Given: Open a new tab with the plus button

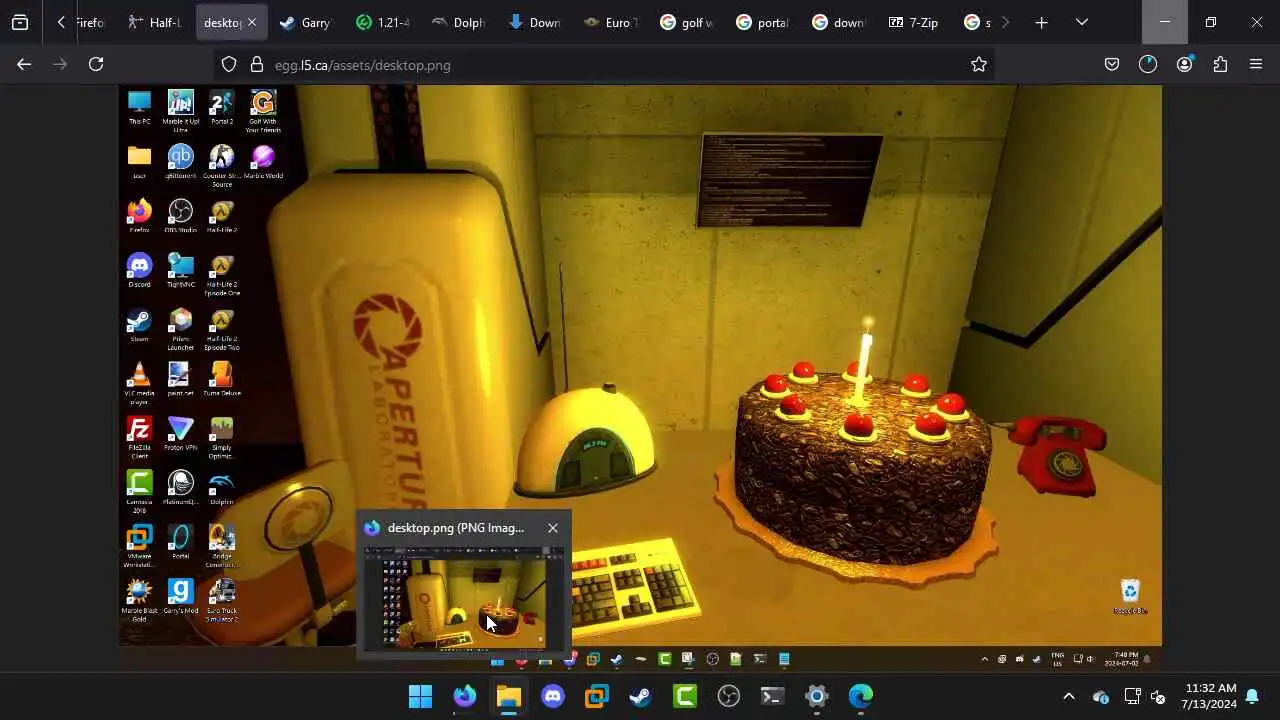Looking at the screenshot, I should point(1041,22).
